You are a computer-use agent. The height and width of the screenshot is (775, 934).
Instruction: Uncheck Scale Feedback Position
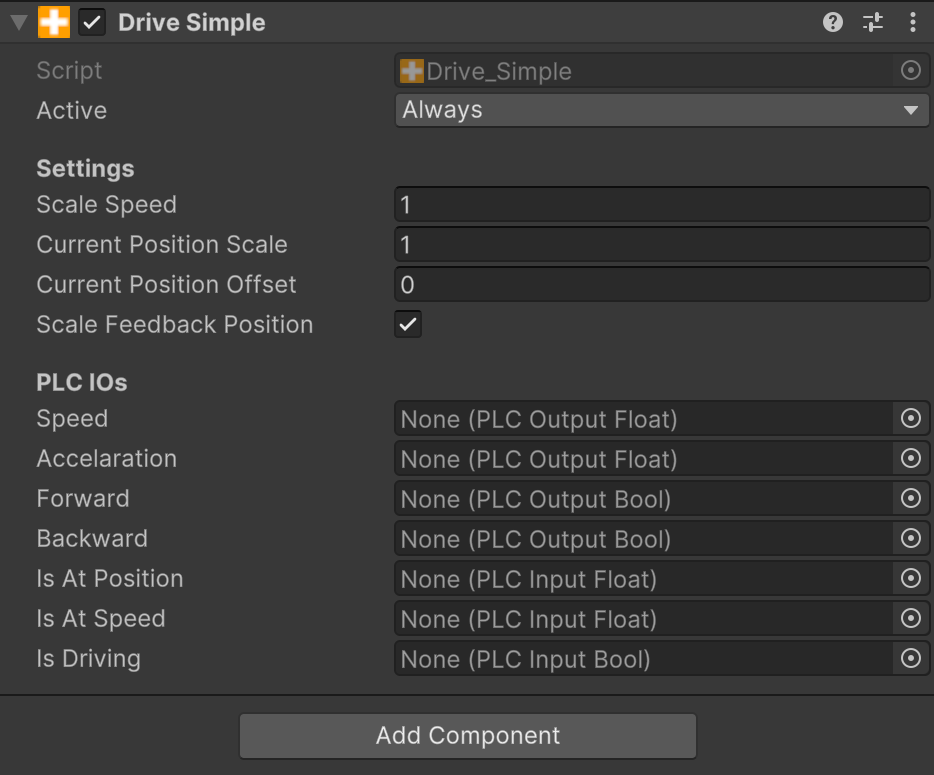pyautogui.click(x=408, y=324)
